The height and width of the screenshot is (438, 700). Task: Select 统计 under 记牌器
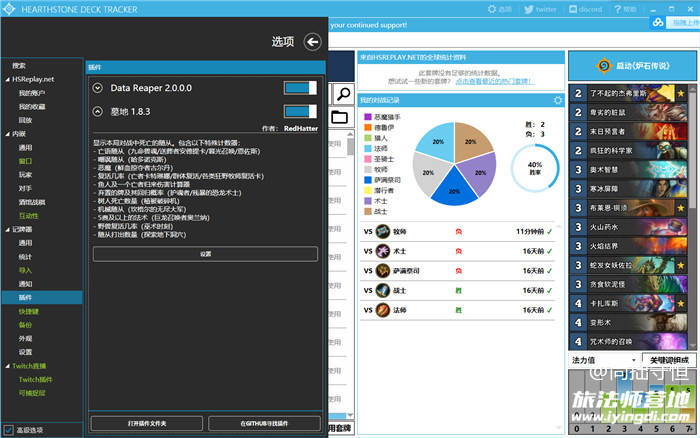25,257
